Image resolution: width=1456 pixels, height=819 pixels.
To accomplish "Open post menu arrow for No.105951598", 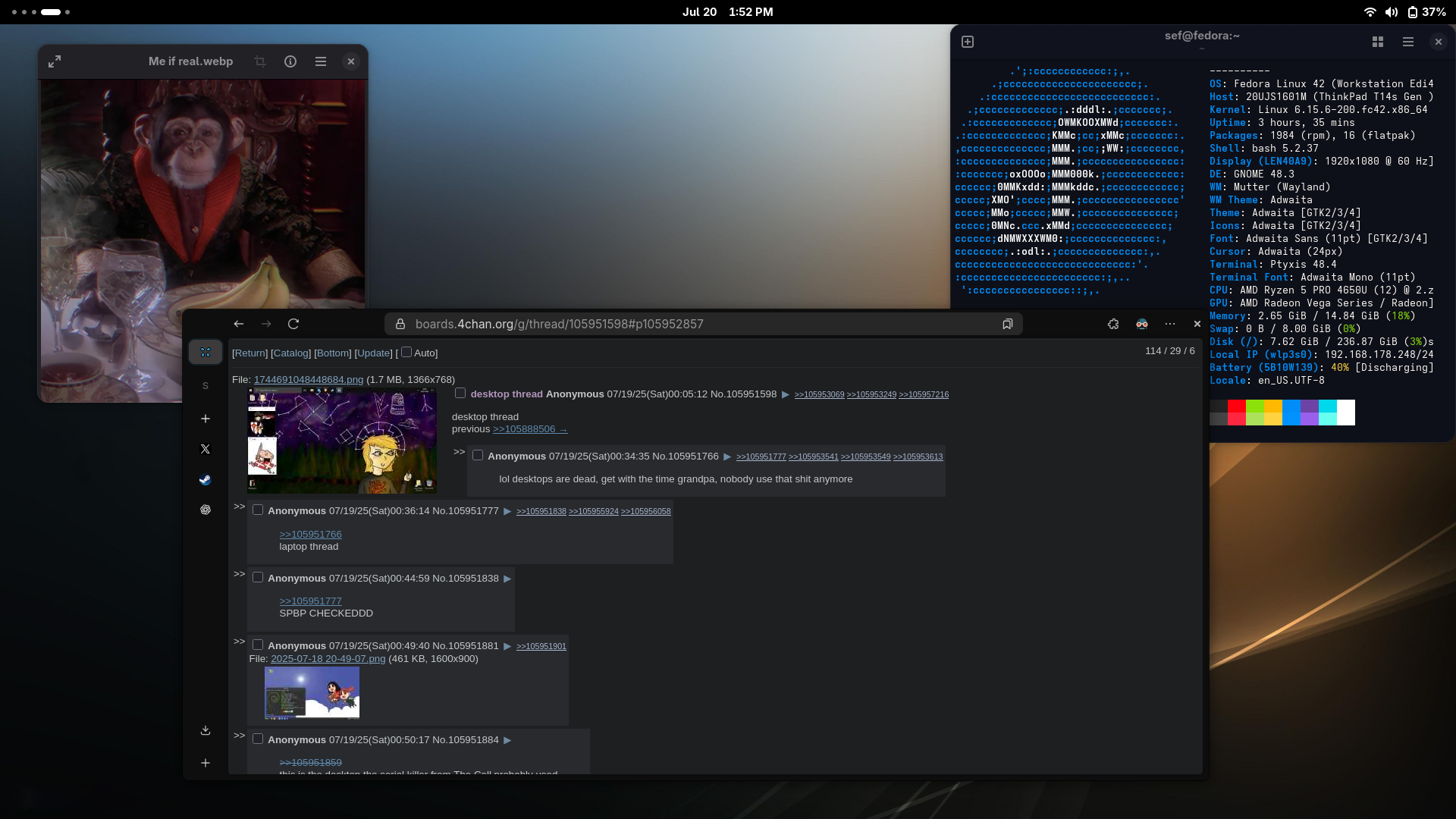I will tap(786, 394).
